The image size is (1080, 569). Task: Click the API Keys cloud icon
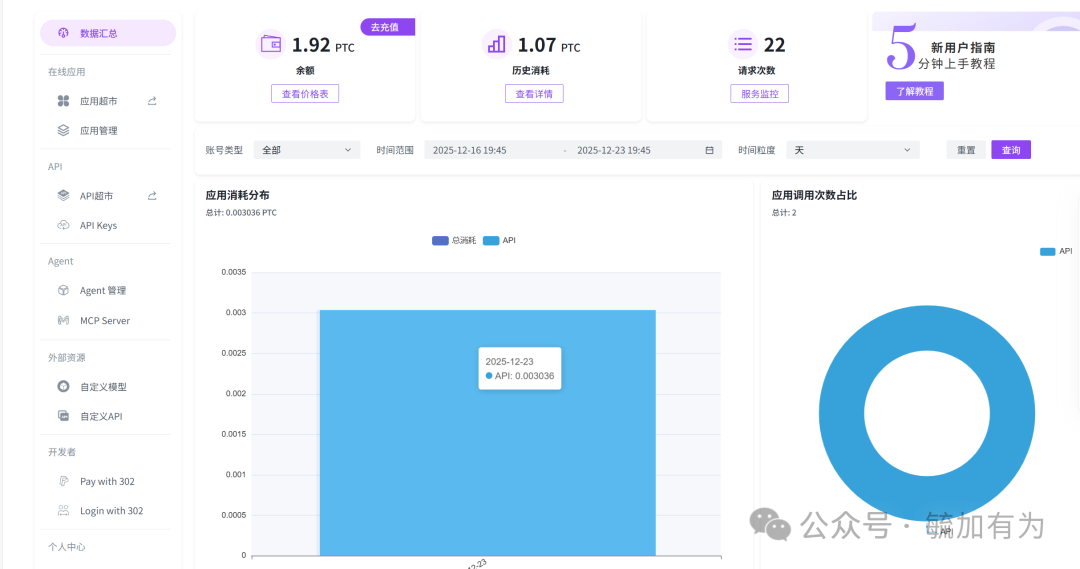[x=63, y=225]
